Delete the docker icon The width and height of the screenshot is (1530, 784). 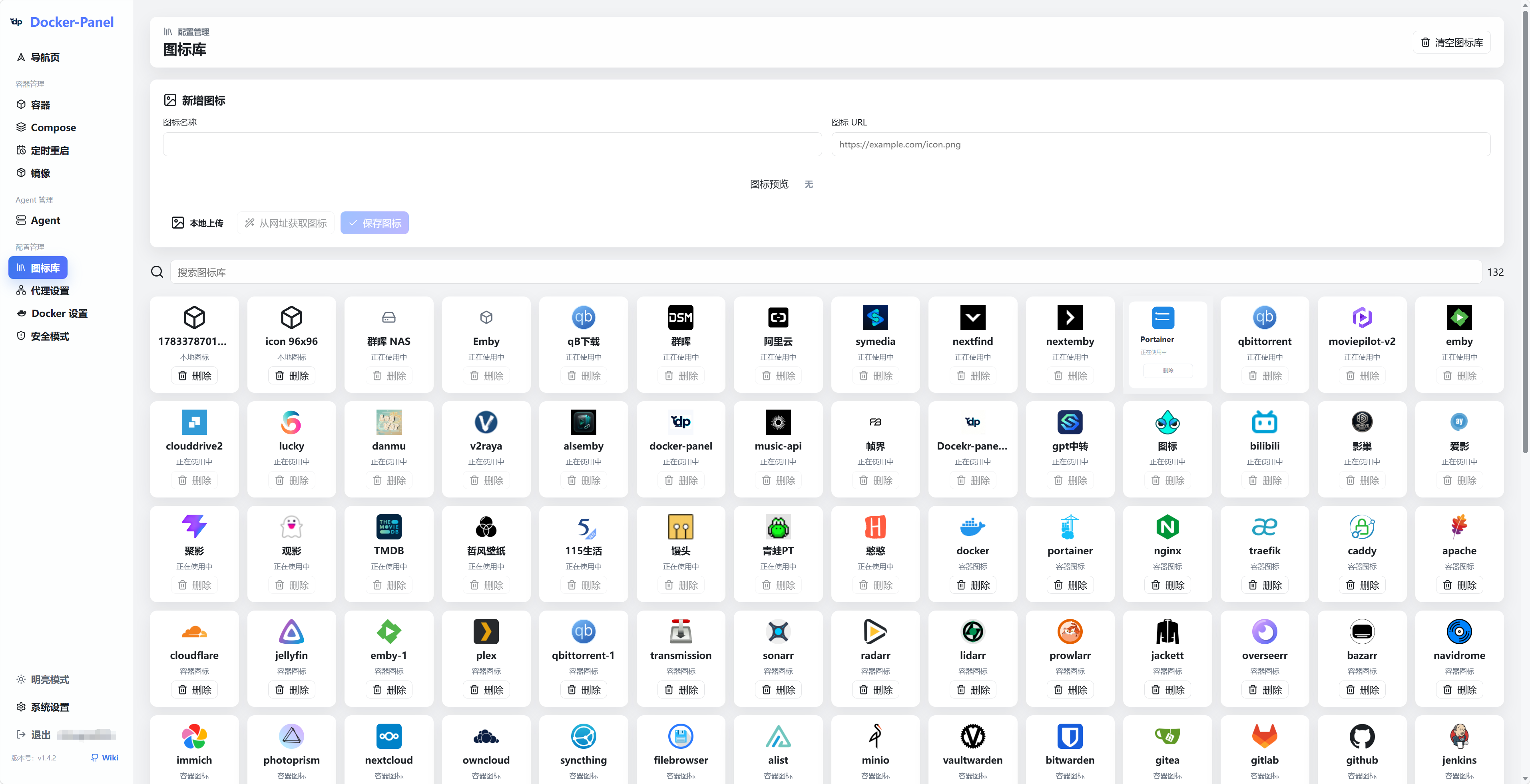click(973, 585)
